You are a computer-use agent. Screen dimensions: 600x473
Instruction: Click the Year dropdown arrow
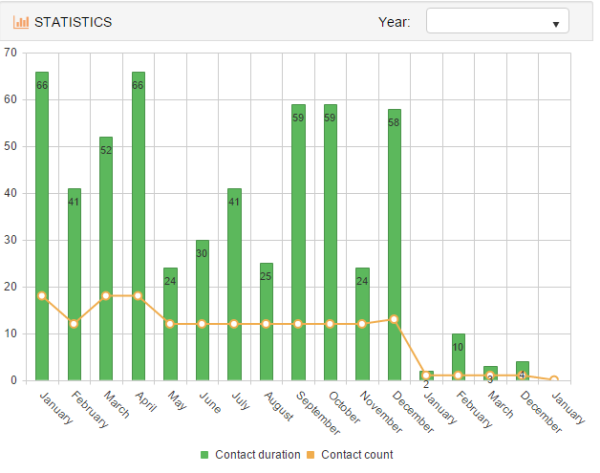[x=555, y=23]
